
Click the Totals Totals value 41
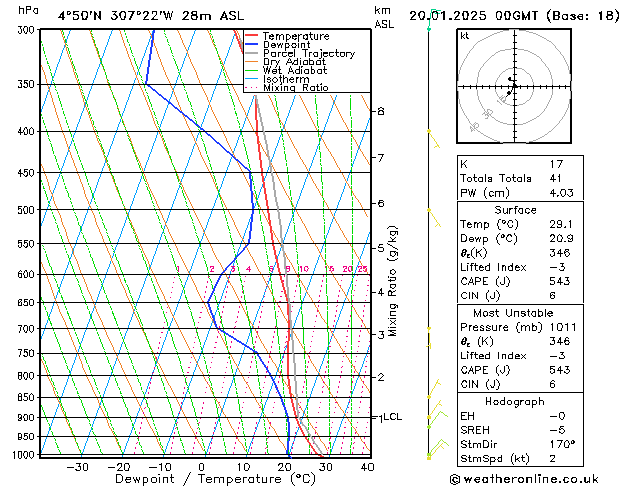tap(556, 178)
